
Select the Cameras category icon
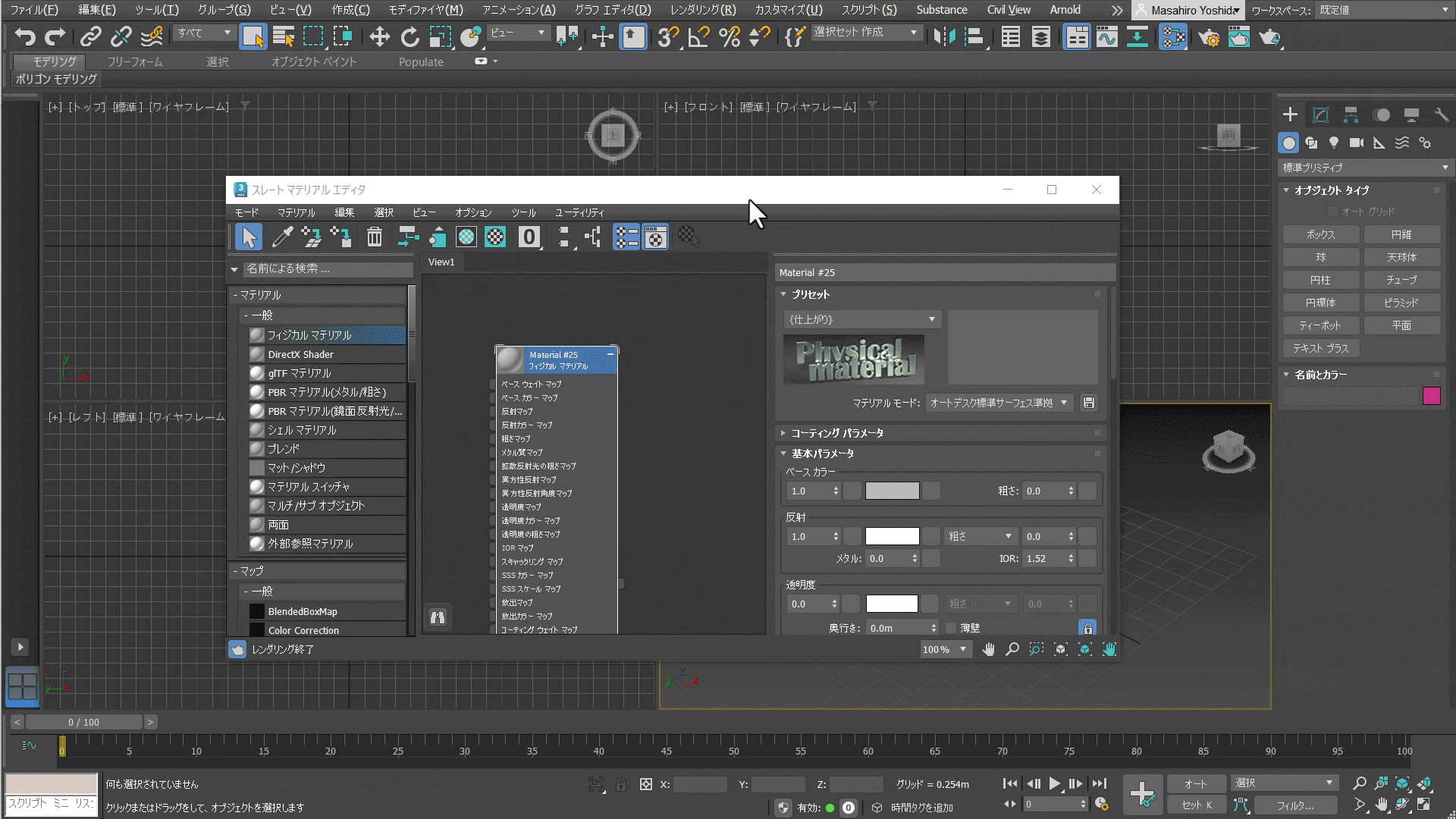point(1357,143)
